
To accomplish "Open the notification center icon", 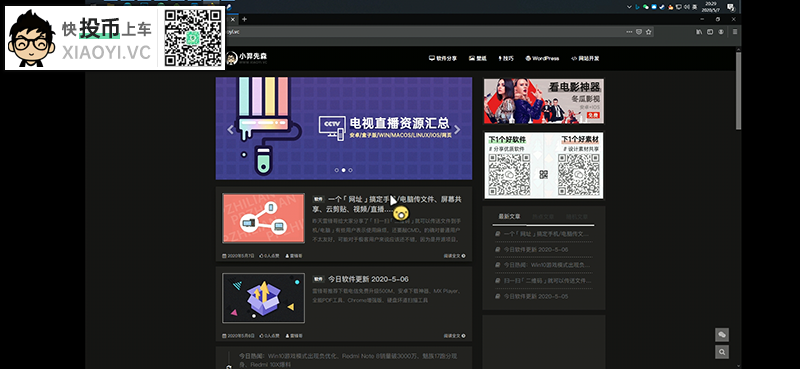I will coord(730,7).
